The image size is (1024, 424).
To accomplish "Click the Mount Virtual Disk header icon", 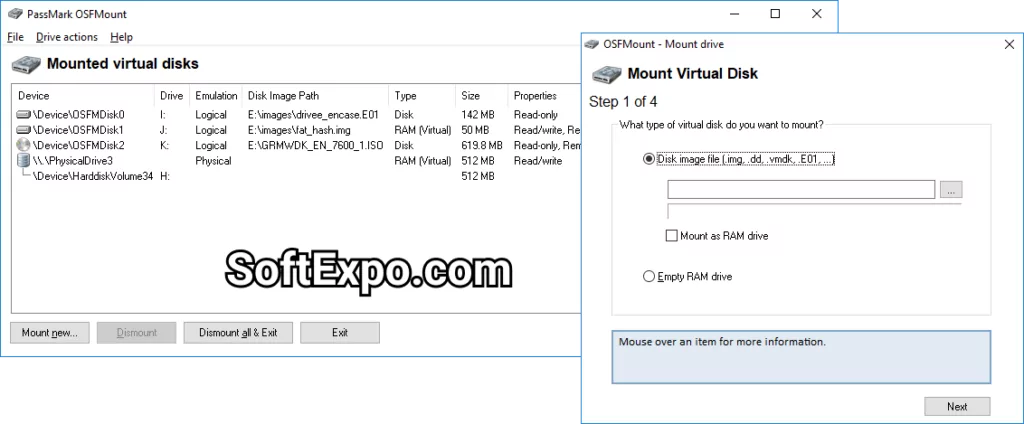I will click(x=606, y=73).
